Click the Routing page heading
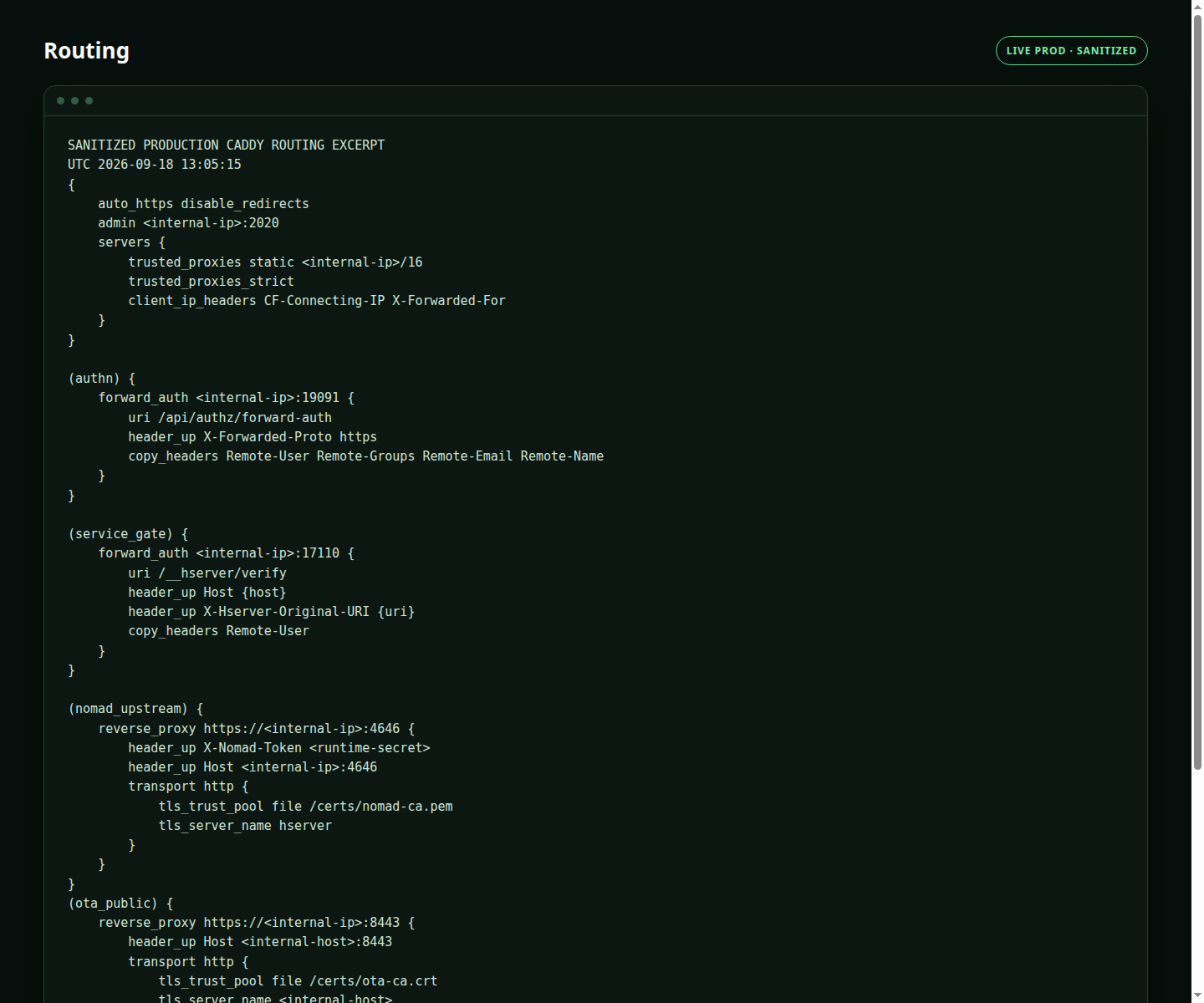 87,51
